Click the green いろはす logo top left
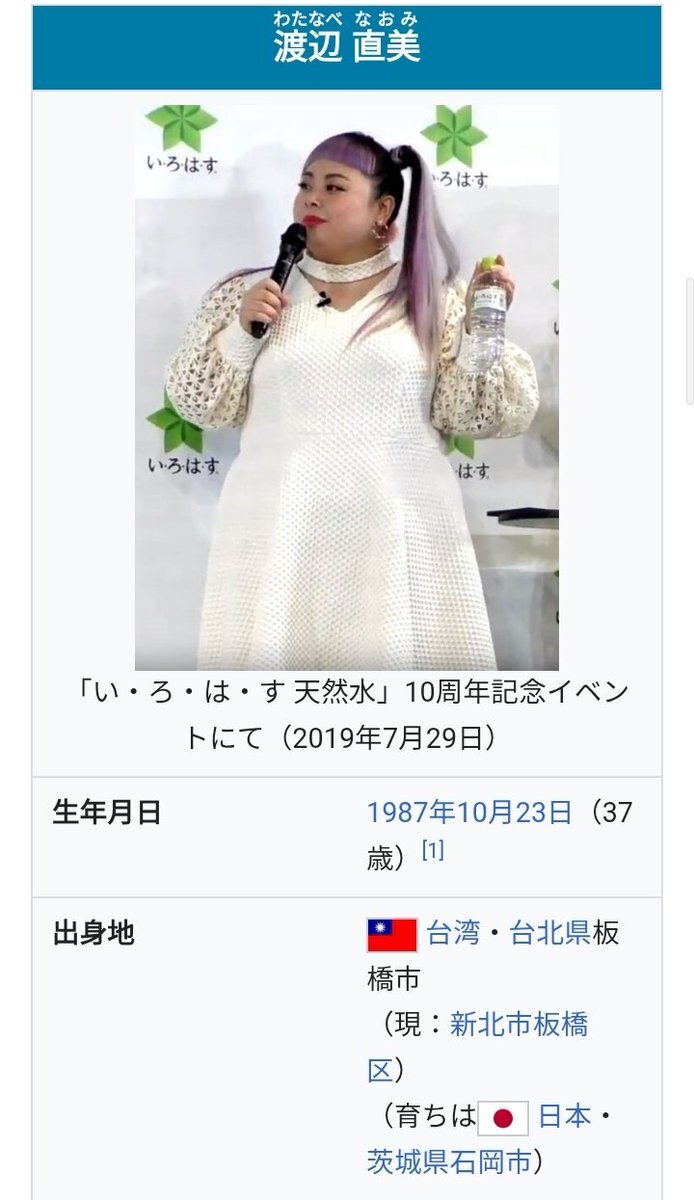The image size is (694, 1200). [x=181, y=139]
